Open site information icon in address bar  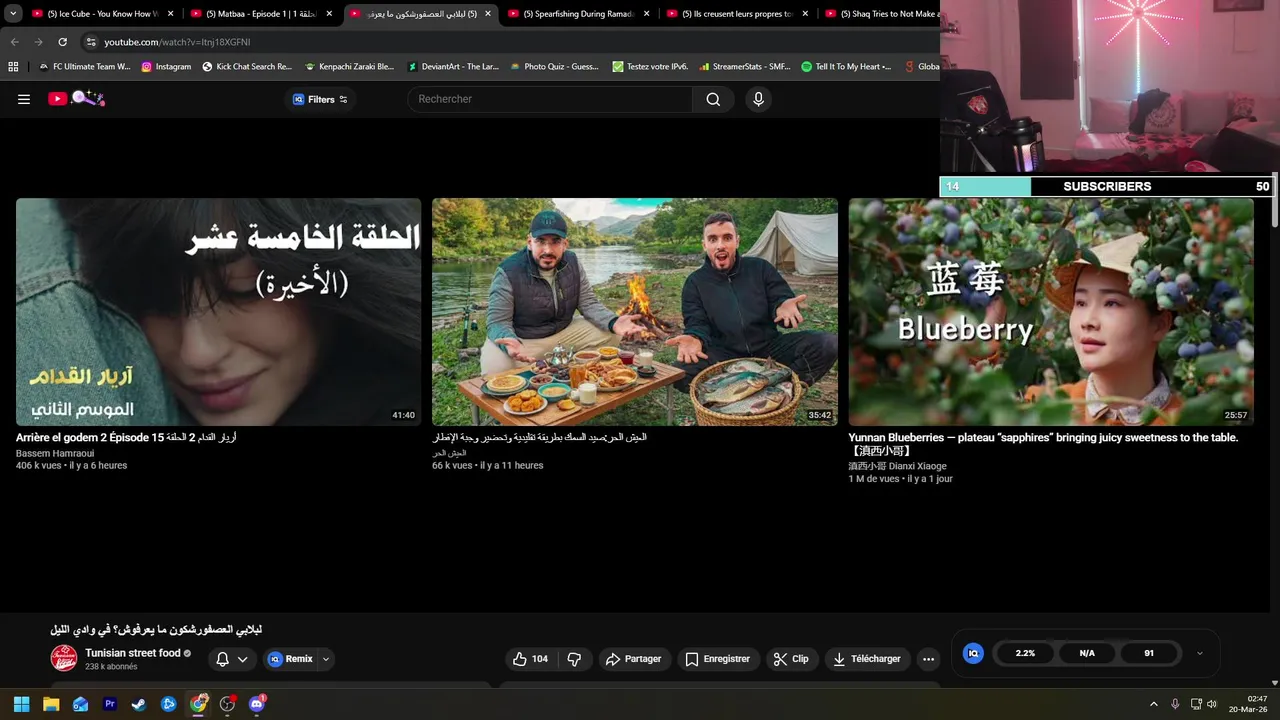(x=91, y=42)
